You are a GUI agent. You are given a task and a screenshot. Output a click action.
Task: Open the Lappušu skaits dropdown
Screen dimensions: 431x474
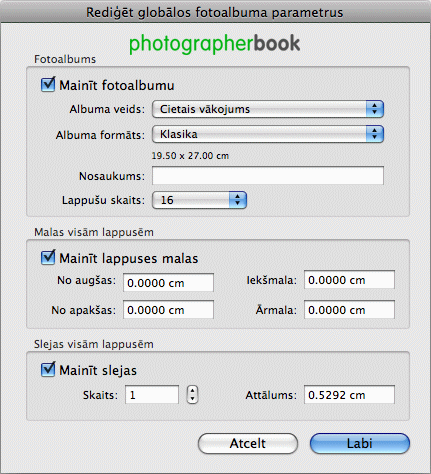click(199, 200)
